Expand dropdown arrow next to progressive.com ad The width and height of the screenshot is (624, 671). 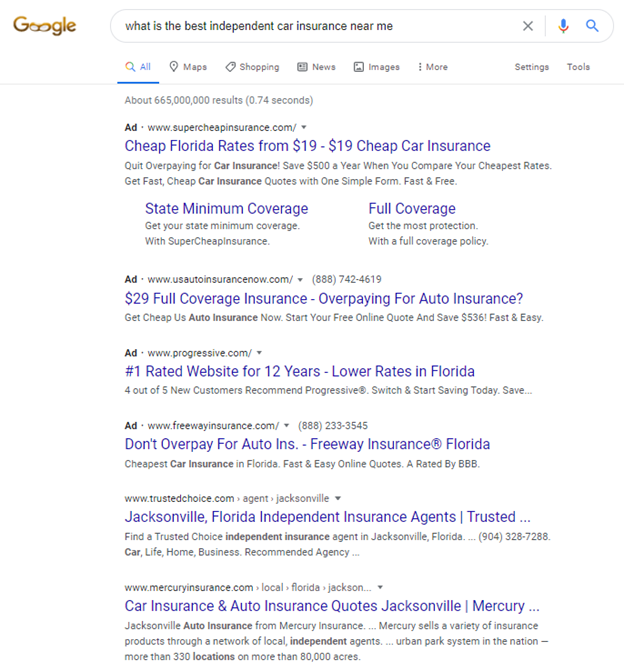click(x=259, y=353)
